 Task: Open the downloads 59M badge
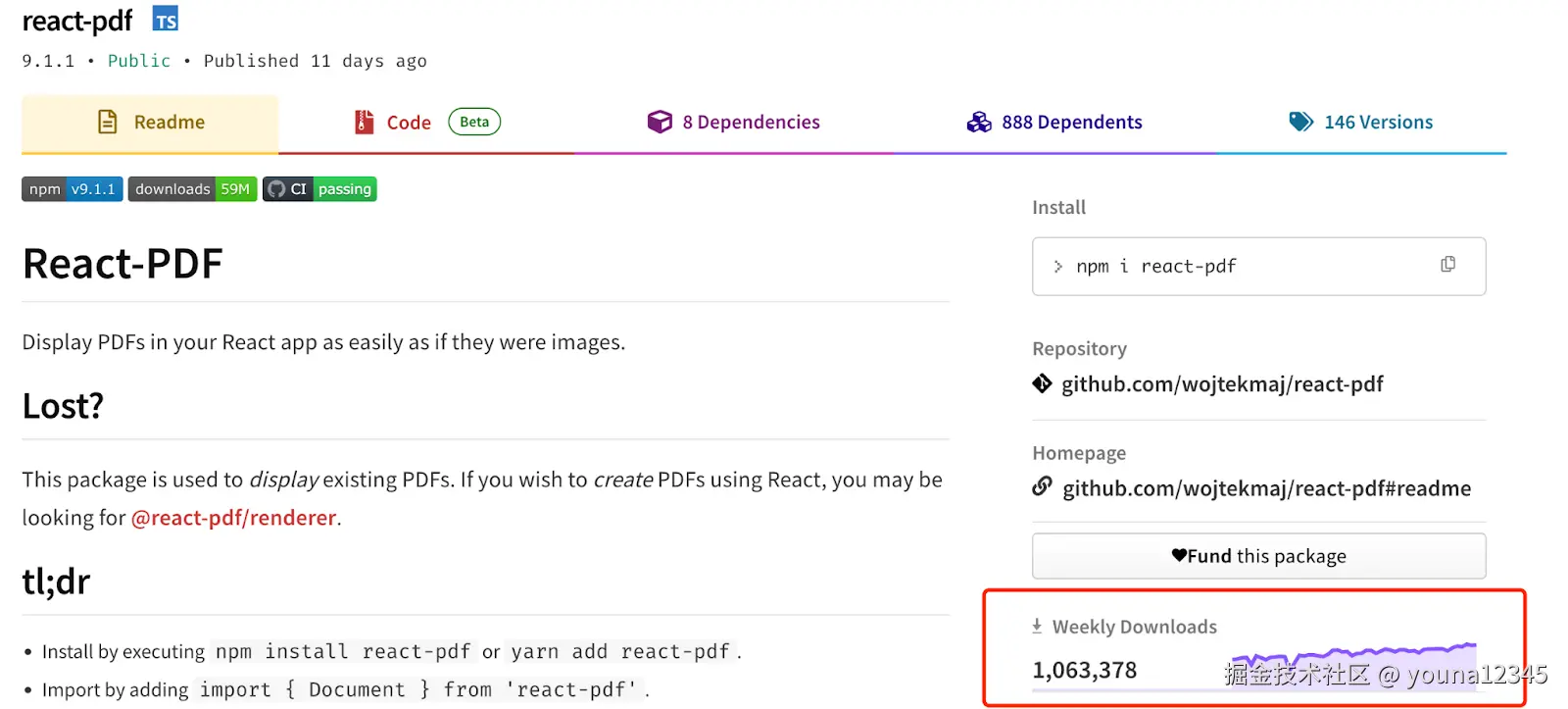coord(192,189)
